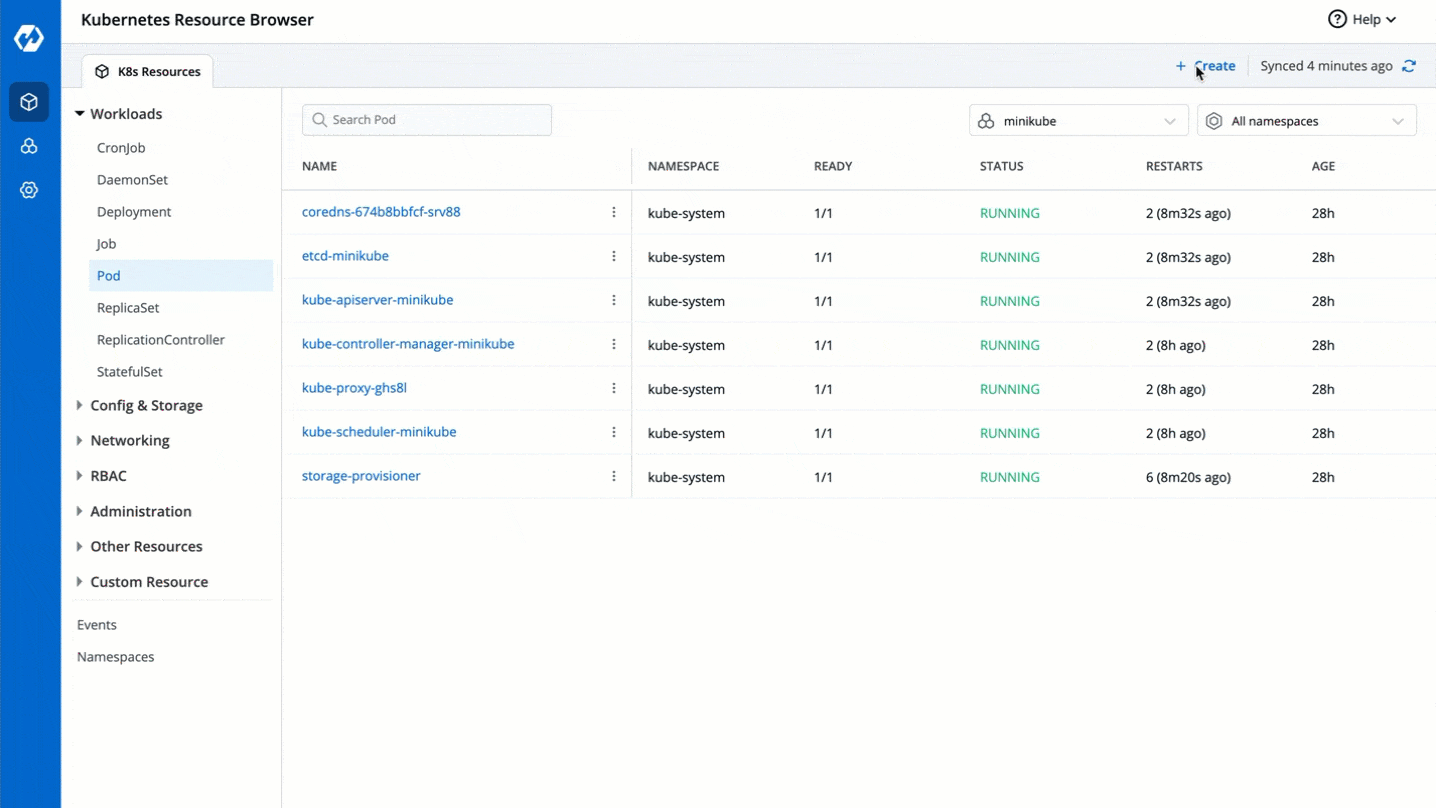Open the All namespaces dropdown

point(1306,121)
